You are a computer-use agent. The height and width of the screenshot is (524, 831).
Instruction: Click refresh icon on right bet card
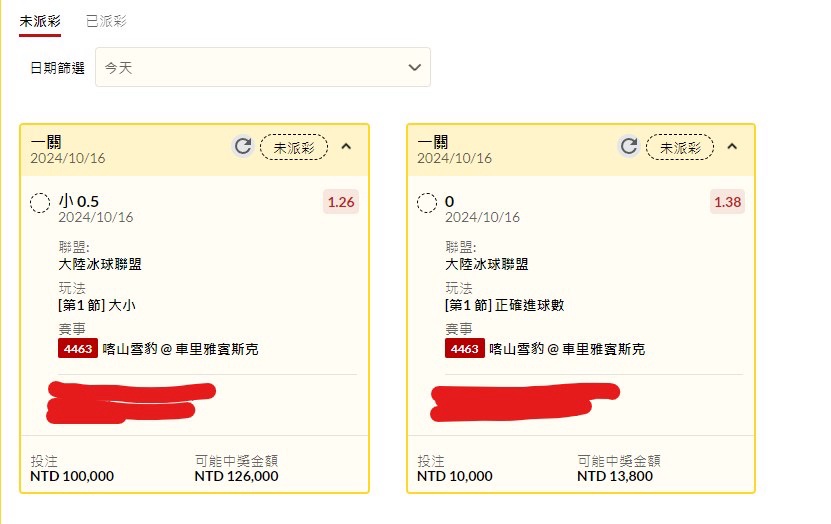629,147
